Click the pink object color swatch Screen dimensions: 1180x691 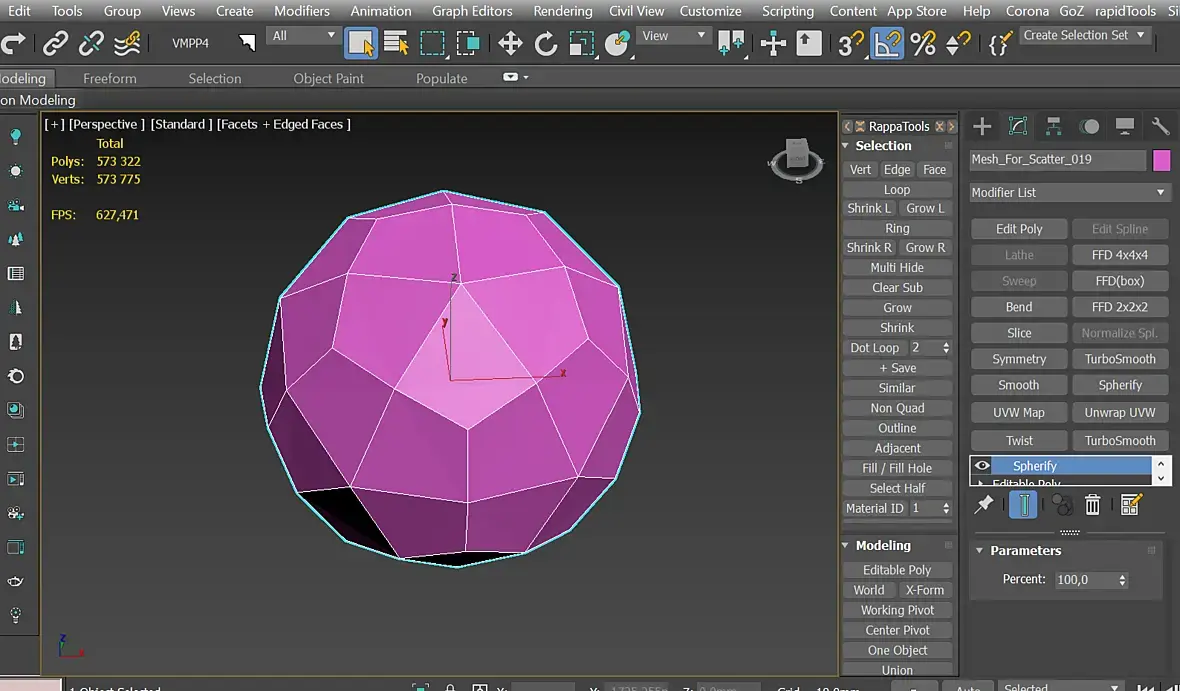click(x=1161, y=160)
